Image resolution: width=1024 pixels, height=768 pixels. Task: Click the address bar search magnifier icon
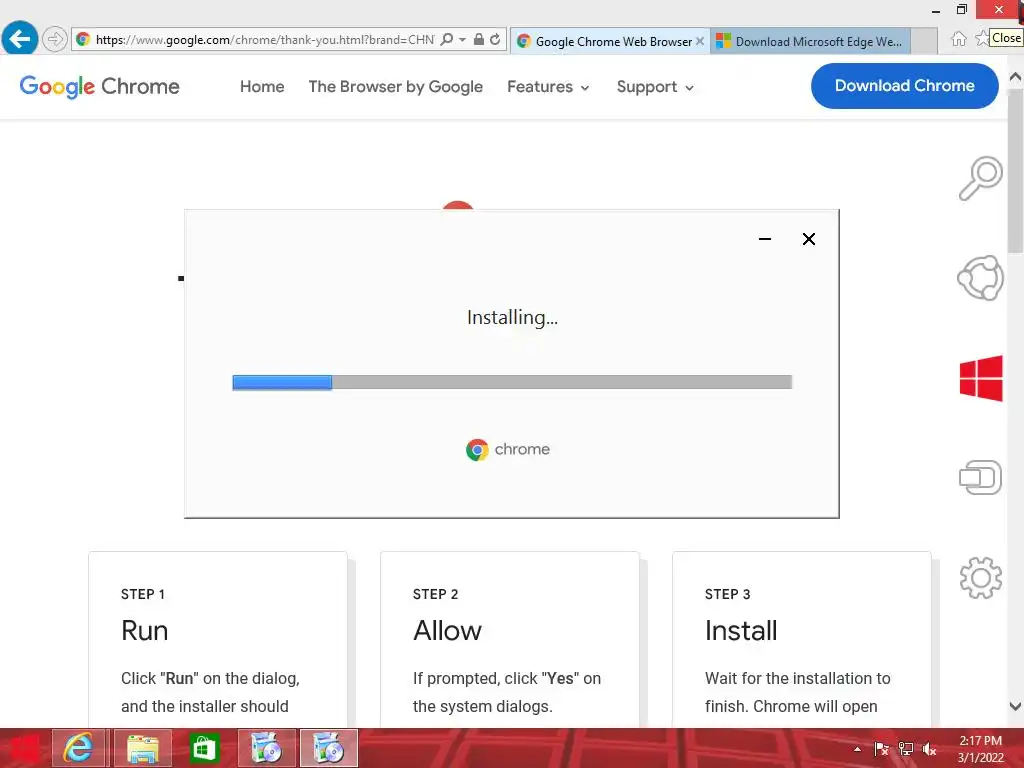point(447,39)
